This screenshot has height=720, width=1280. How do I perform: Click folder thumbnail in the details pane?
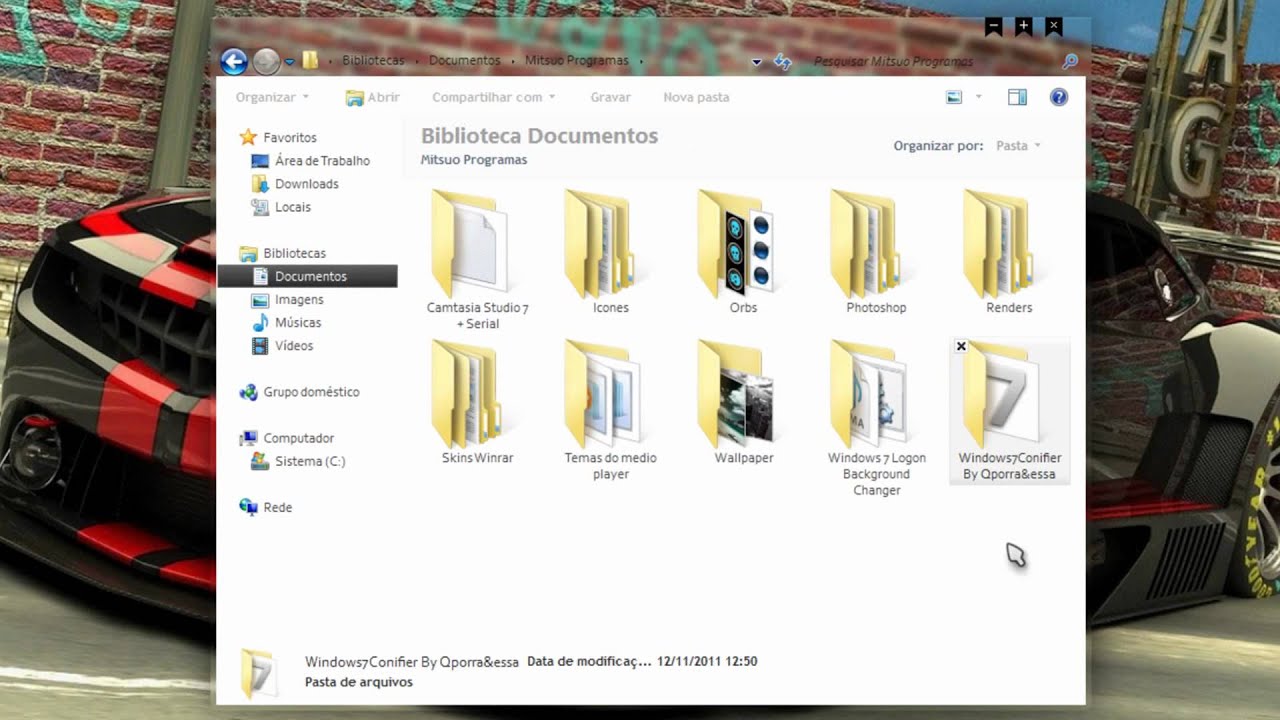(258, 673)
